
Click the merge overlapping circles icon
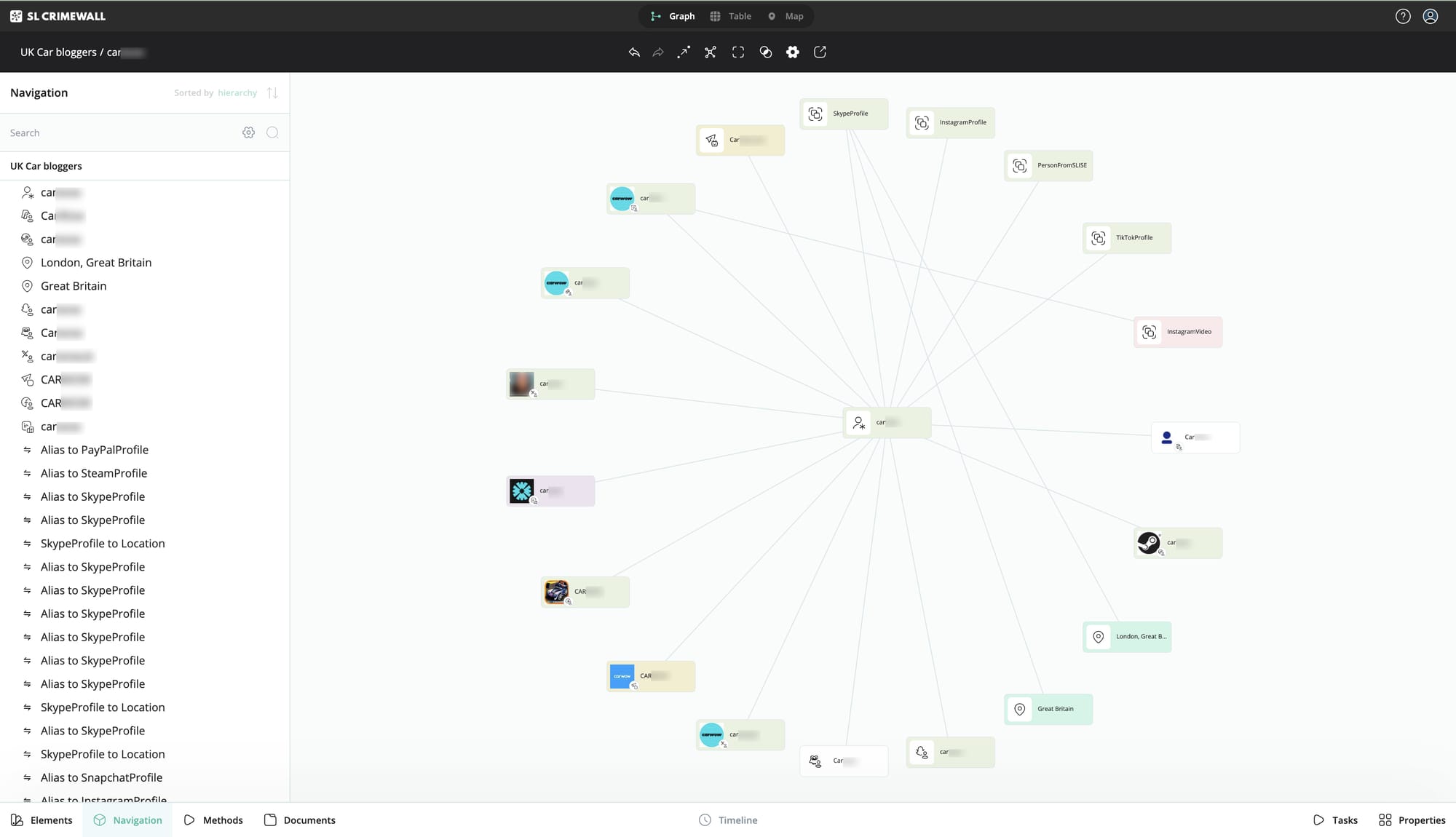(765, 52)
